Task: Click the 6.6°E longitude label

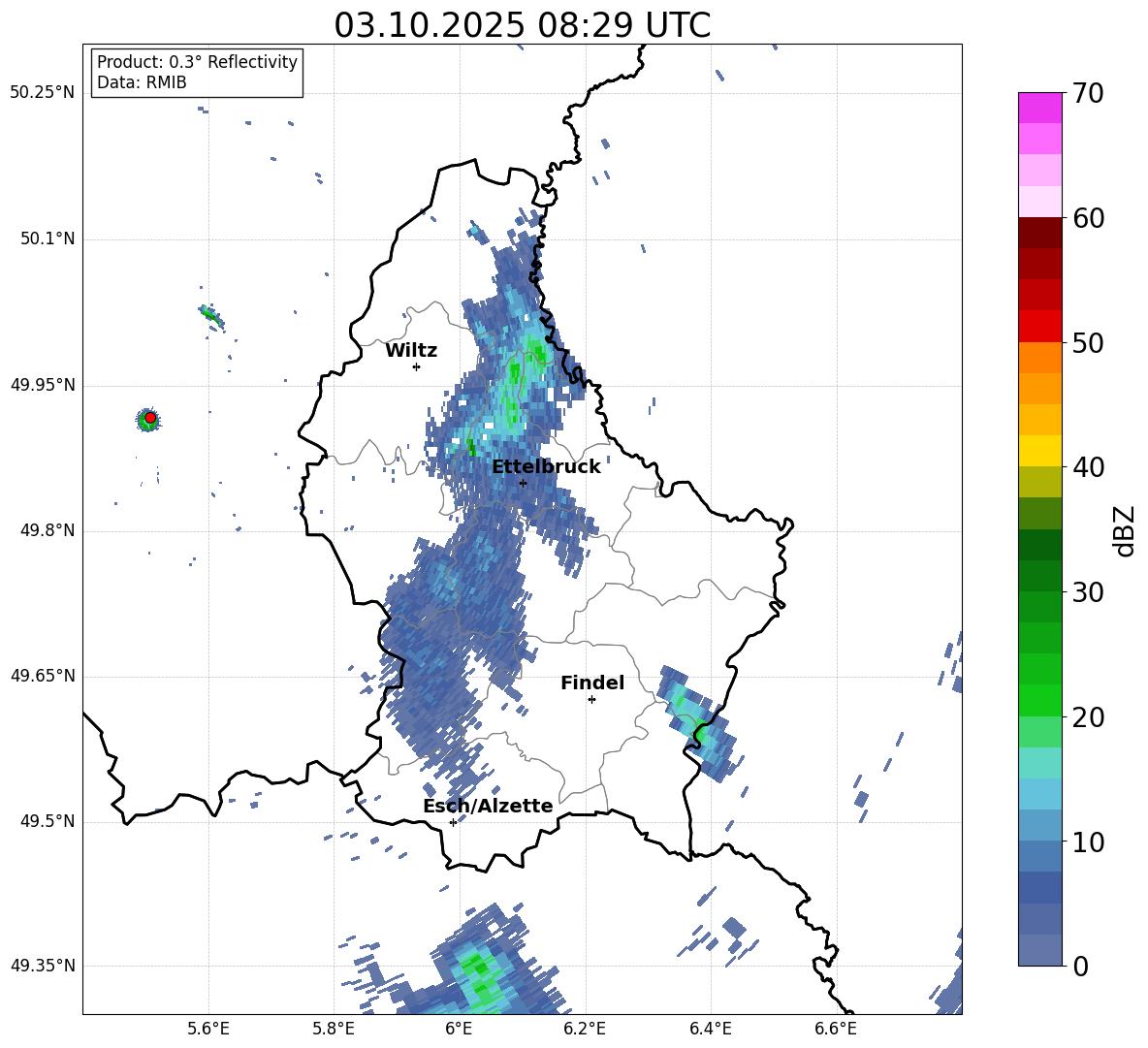Action: [836, 1029]
